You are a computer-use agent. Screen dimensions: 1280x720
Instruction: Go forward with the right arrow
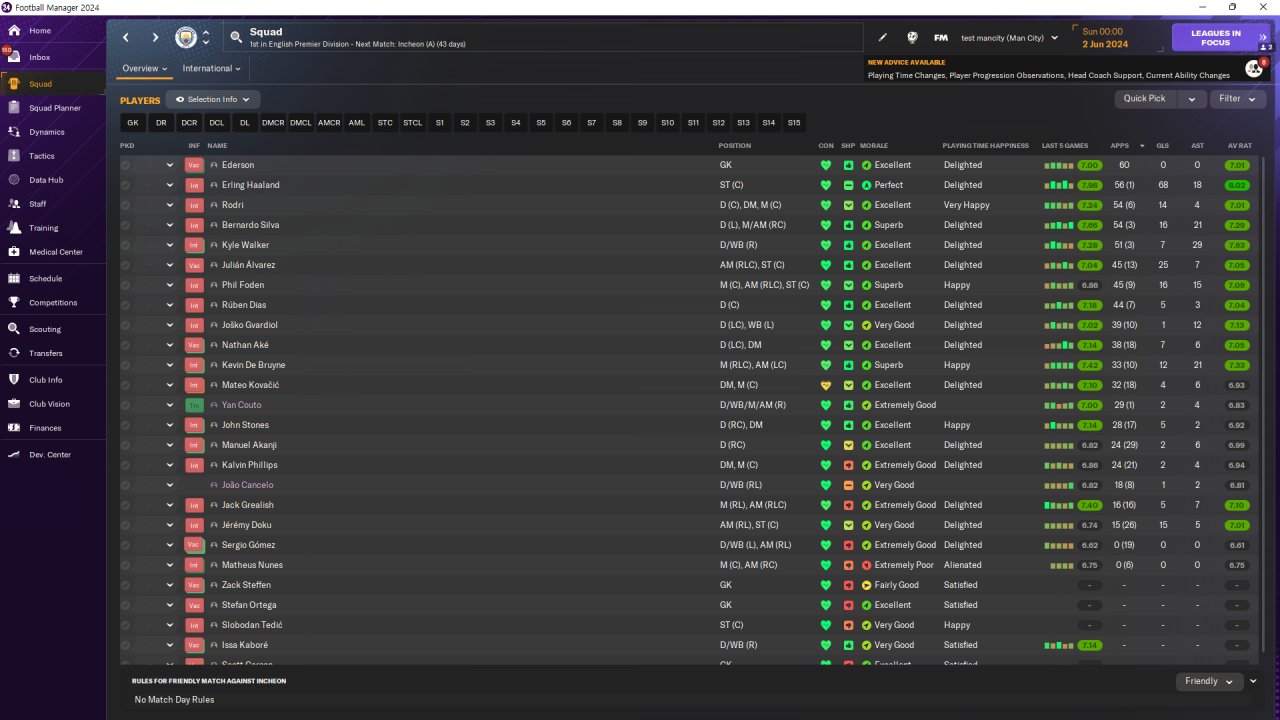tap(155, 38)
